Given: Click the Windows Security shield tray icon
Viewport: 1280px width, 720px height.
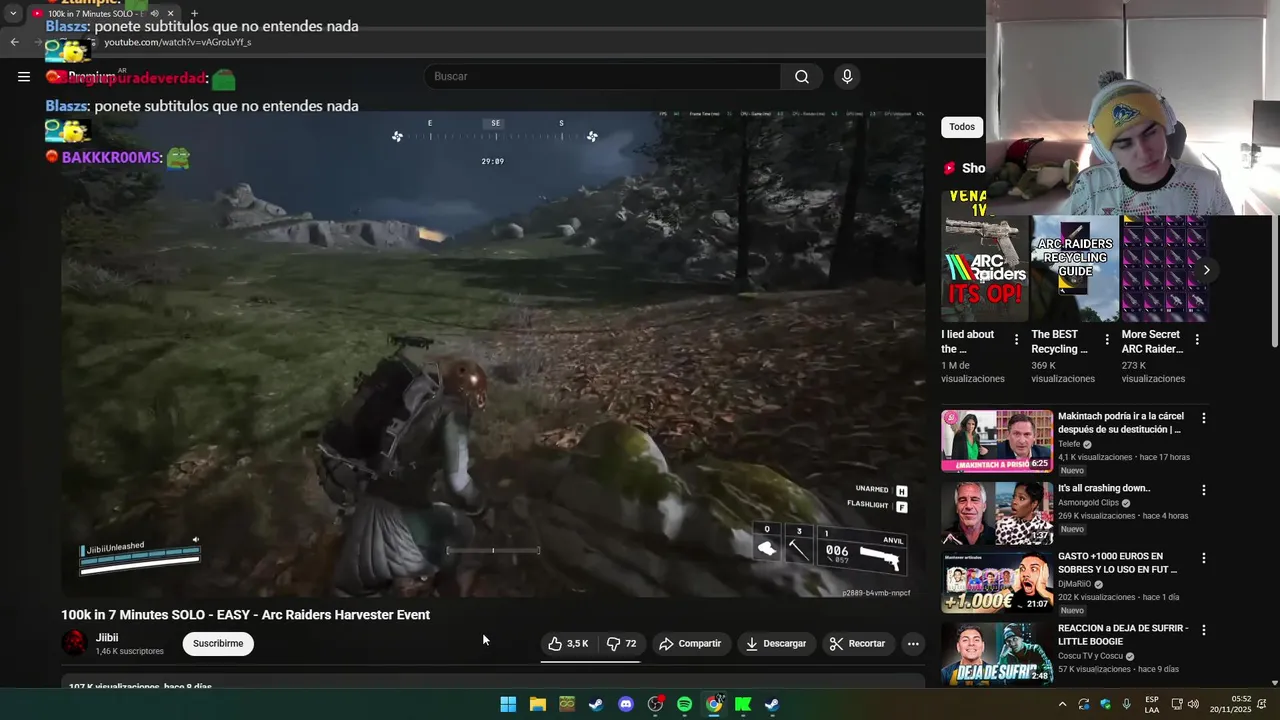Looking at the screenshot, I should [1105, 704].
